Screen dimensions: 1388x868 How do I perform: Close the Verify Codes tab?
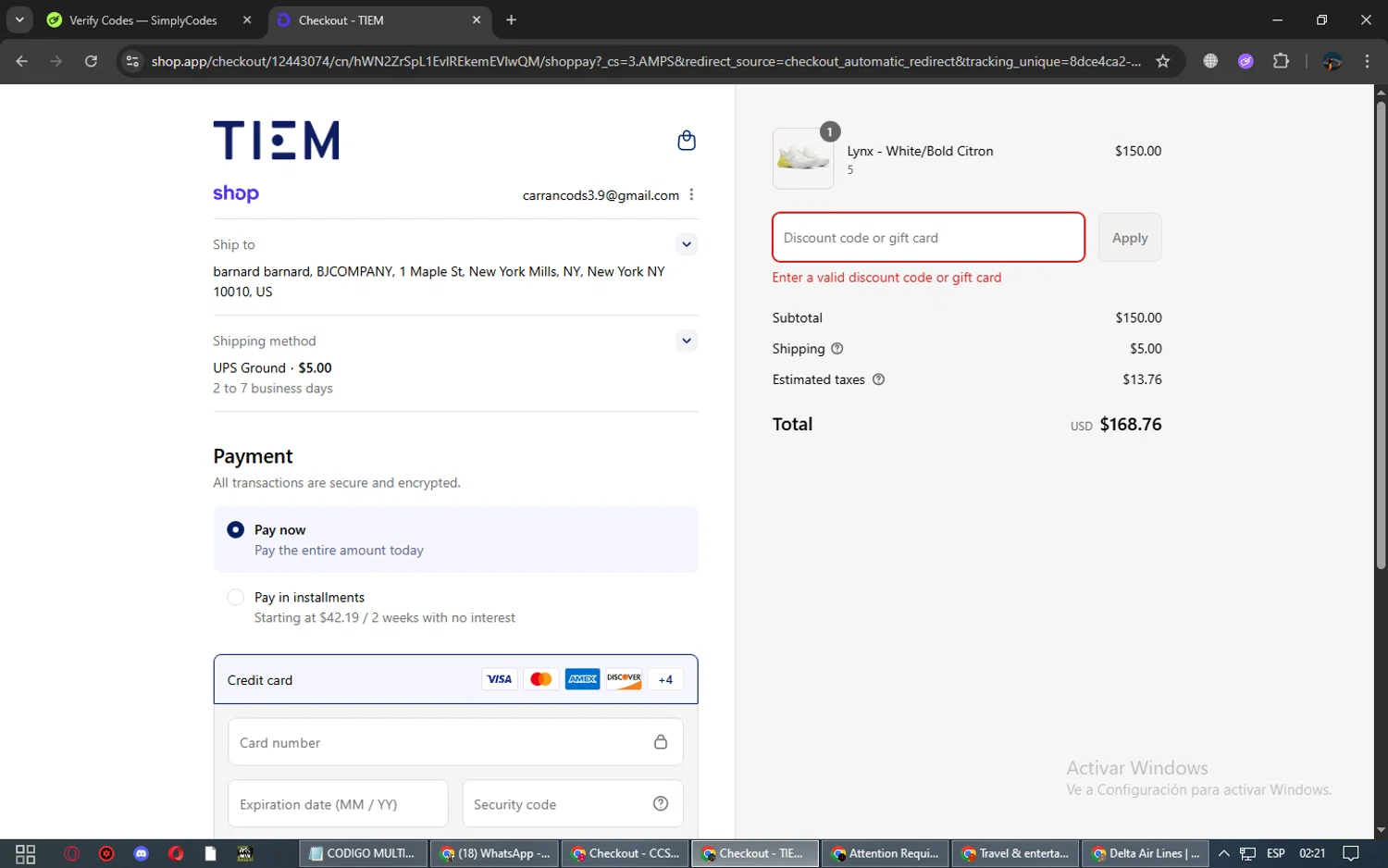(x=247, y=20)
